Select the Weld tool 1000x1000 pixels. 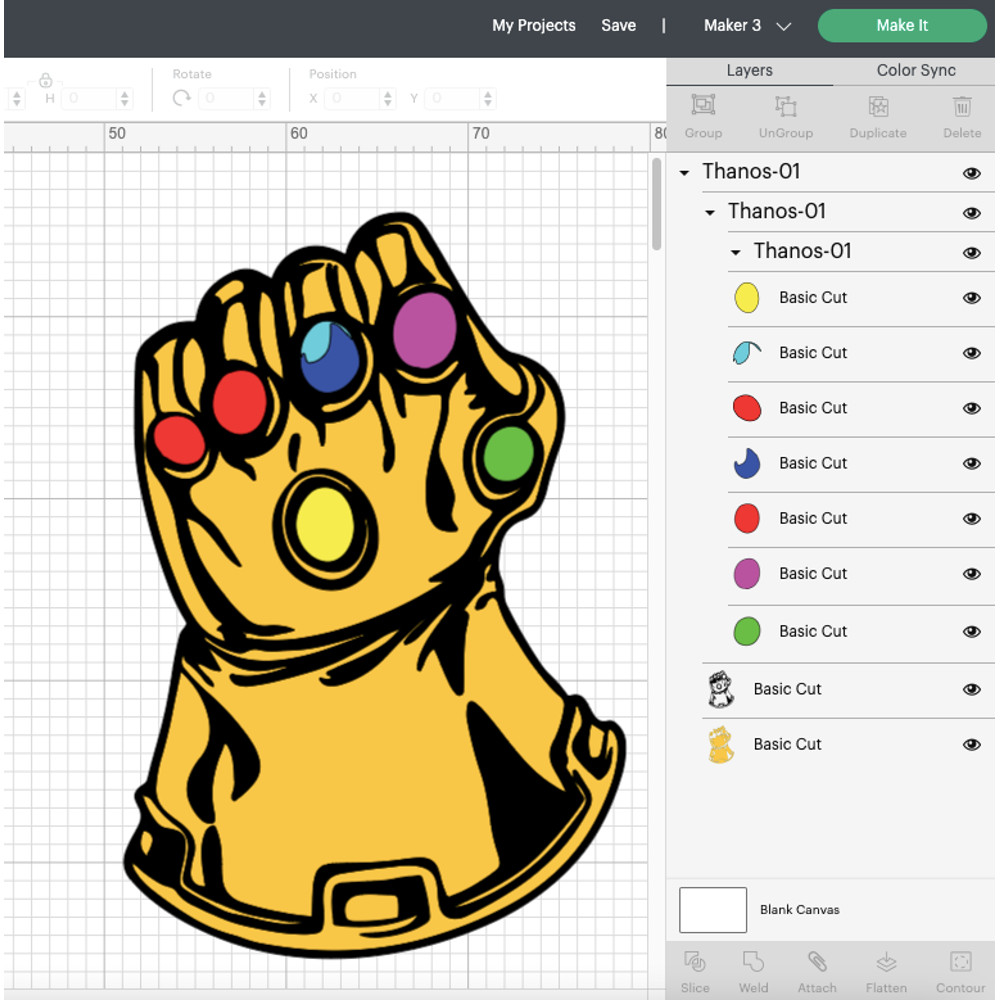(753, 970)
